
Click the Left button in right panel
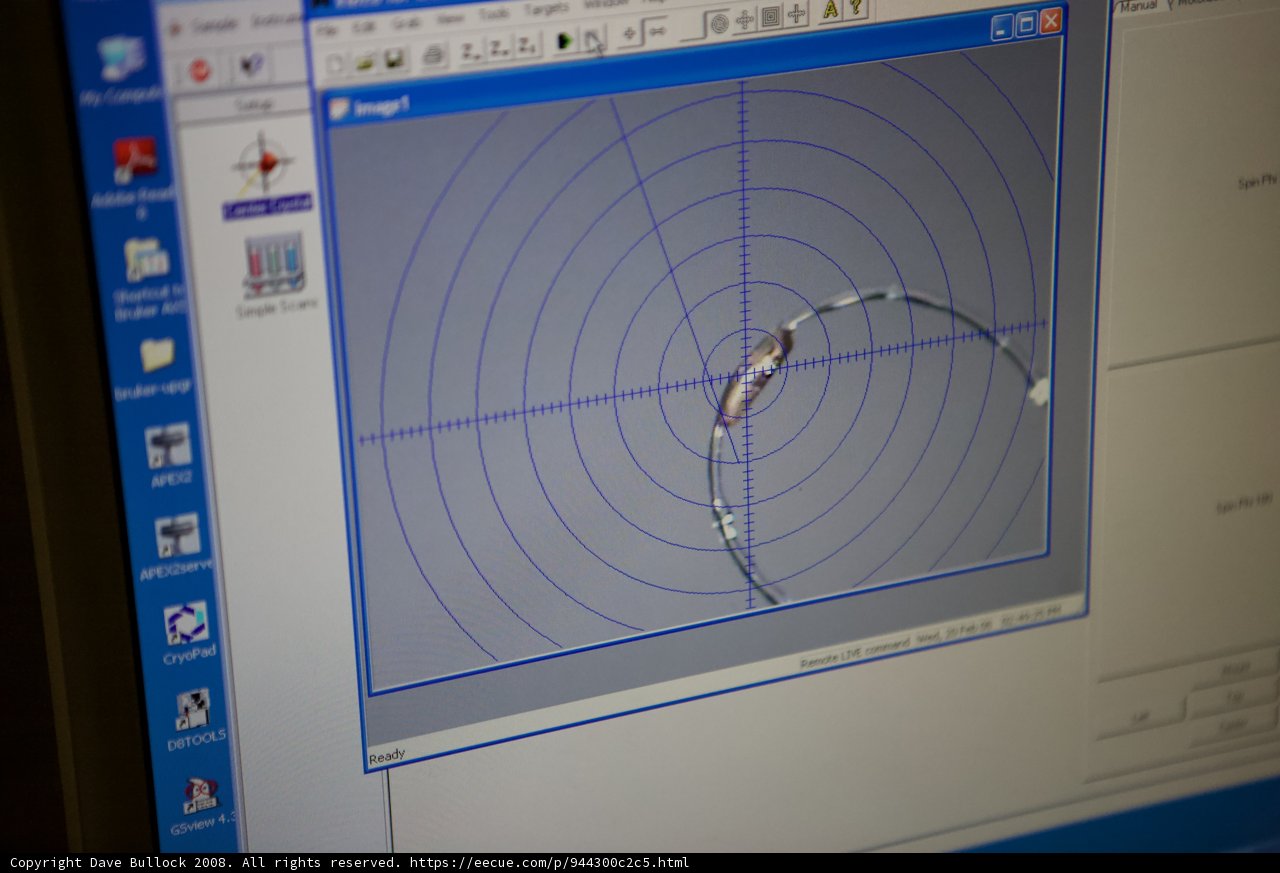(1140, 716)
